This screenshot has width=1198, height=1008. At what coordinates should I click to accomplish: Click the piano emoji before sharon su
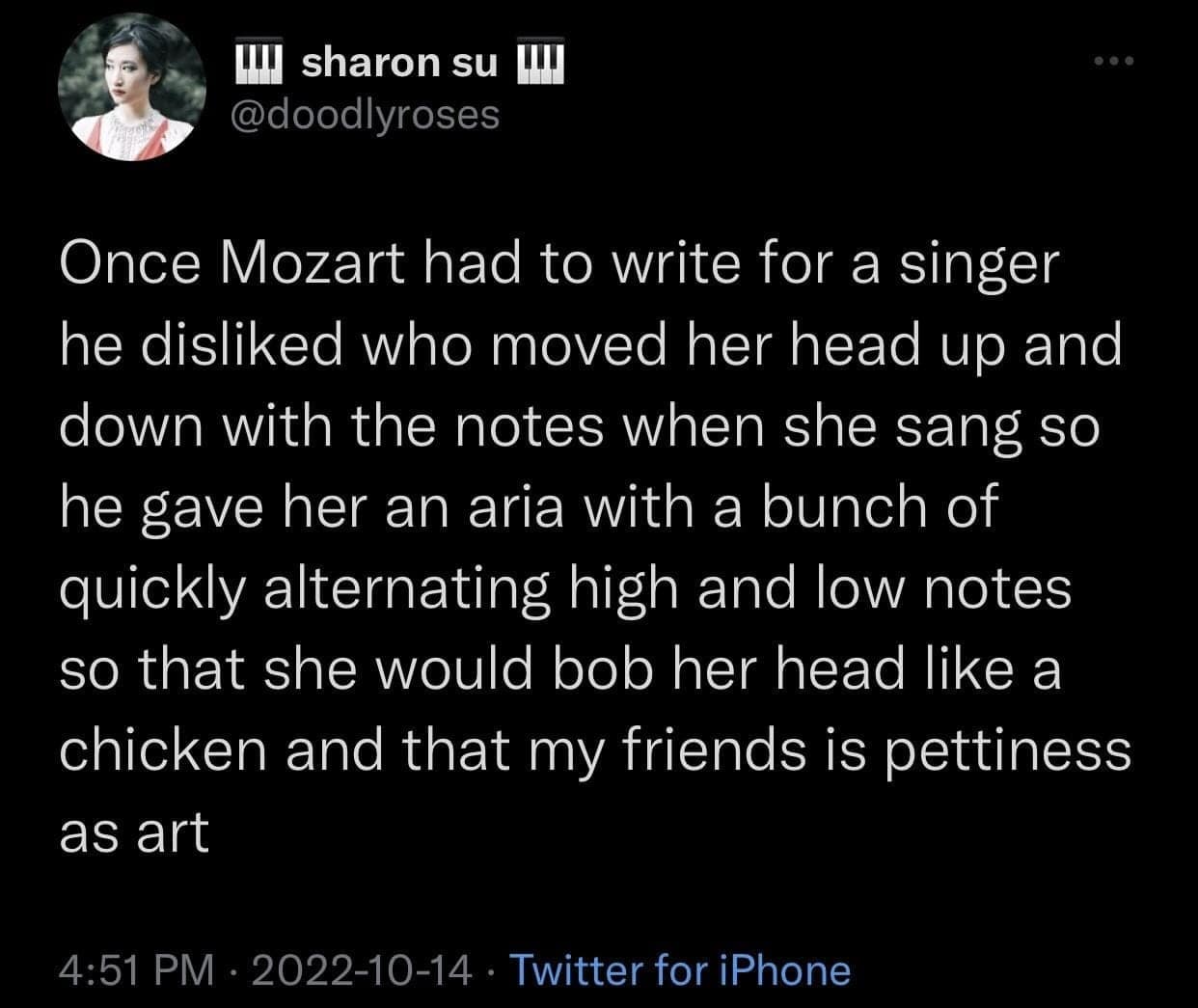pyautogui.click(x=257, y=64)
